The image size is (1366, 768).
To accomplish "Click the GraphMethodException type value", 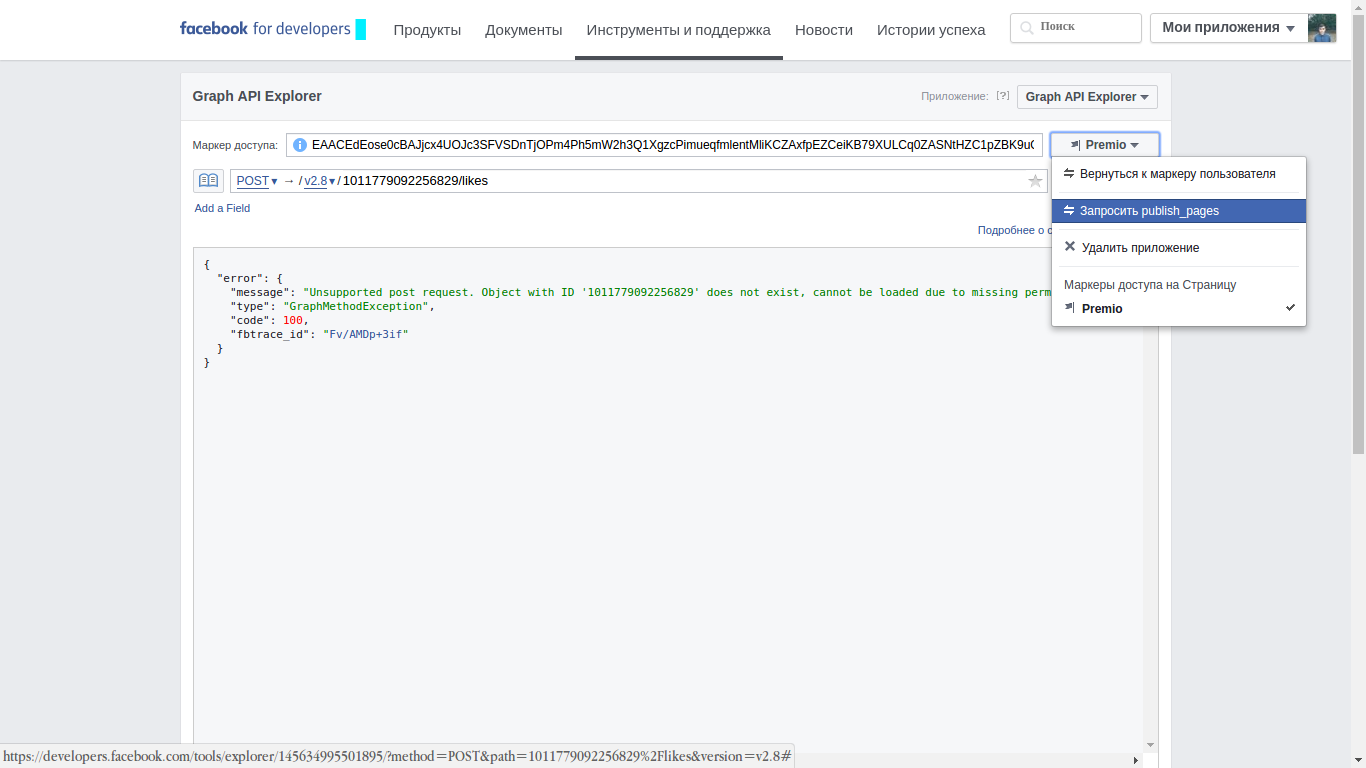I will click(x=357, y=306).
